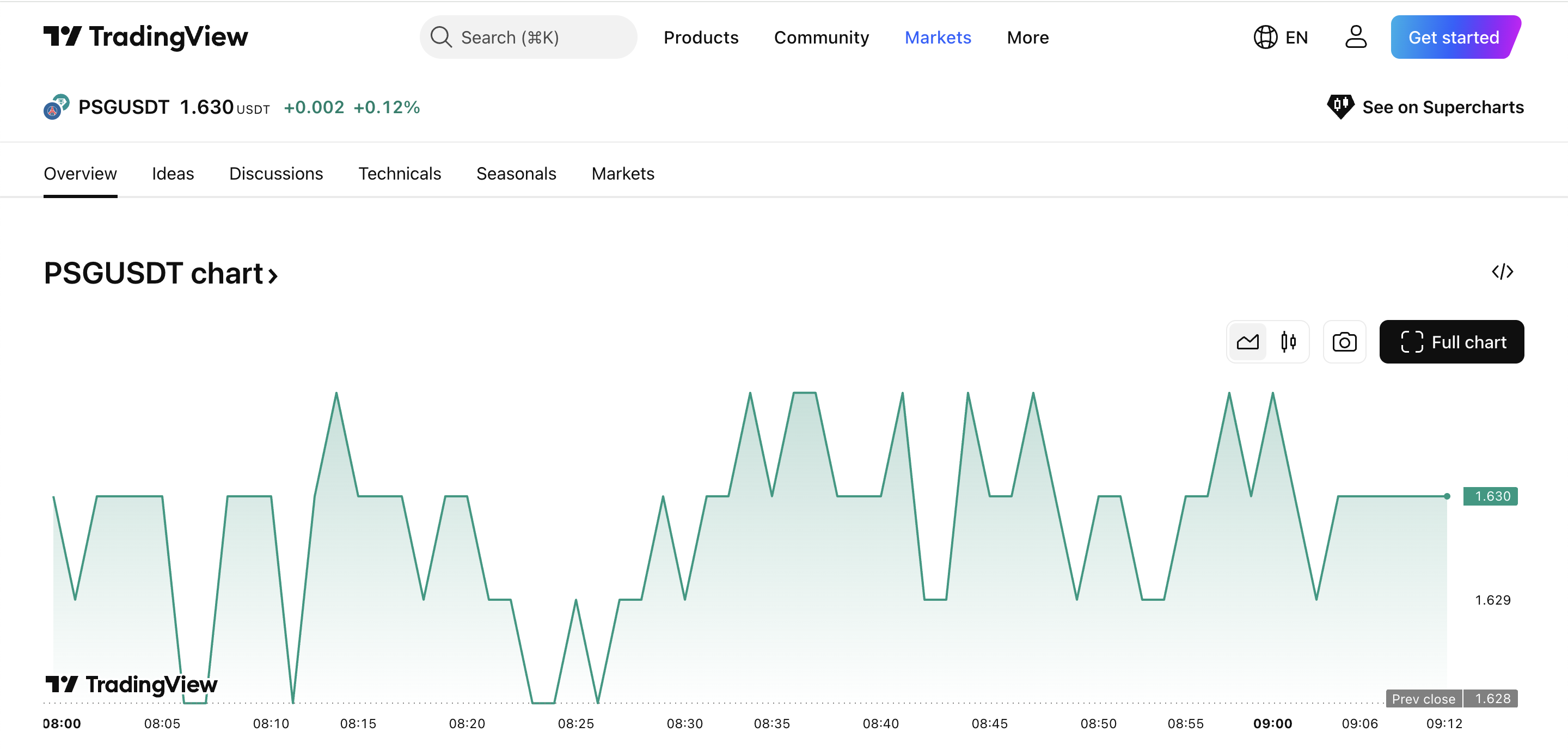Click the Get started button

coord(1455,37)
